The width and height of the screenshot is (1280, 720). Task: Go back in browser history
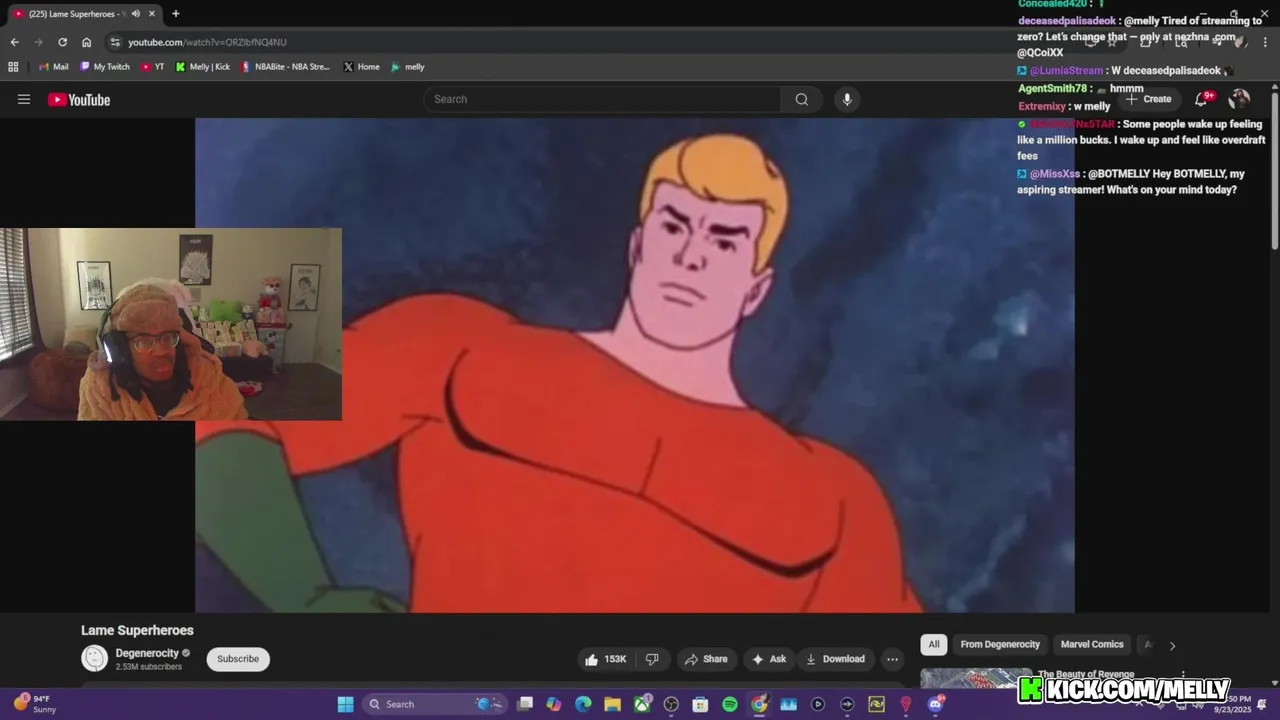click(x=14, y=42)
